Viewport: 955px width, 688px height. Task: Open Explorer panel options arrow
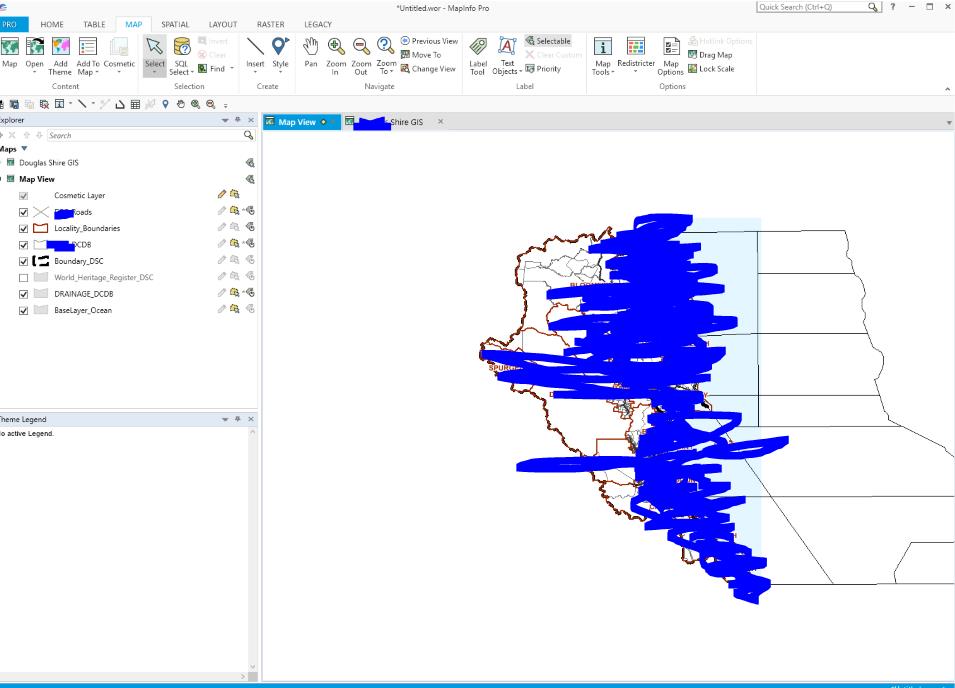[225, 121]
